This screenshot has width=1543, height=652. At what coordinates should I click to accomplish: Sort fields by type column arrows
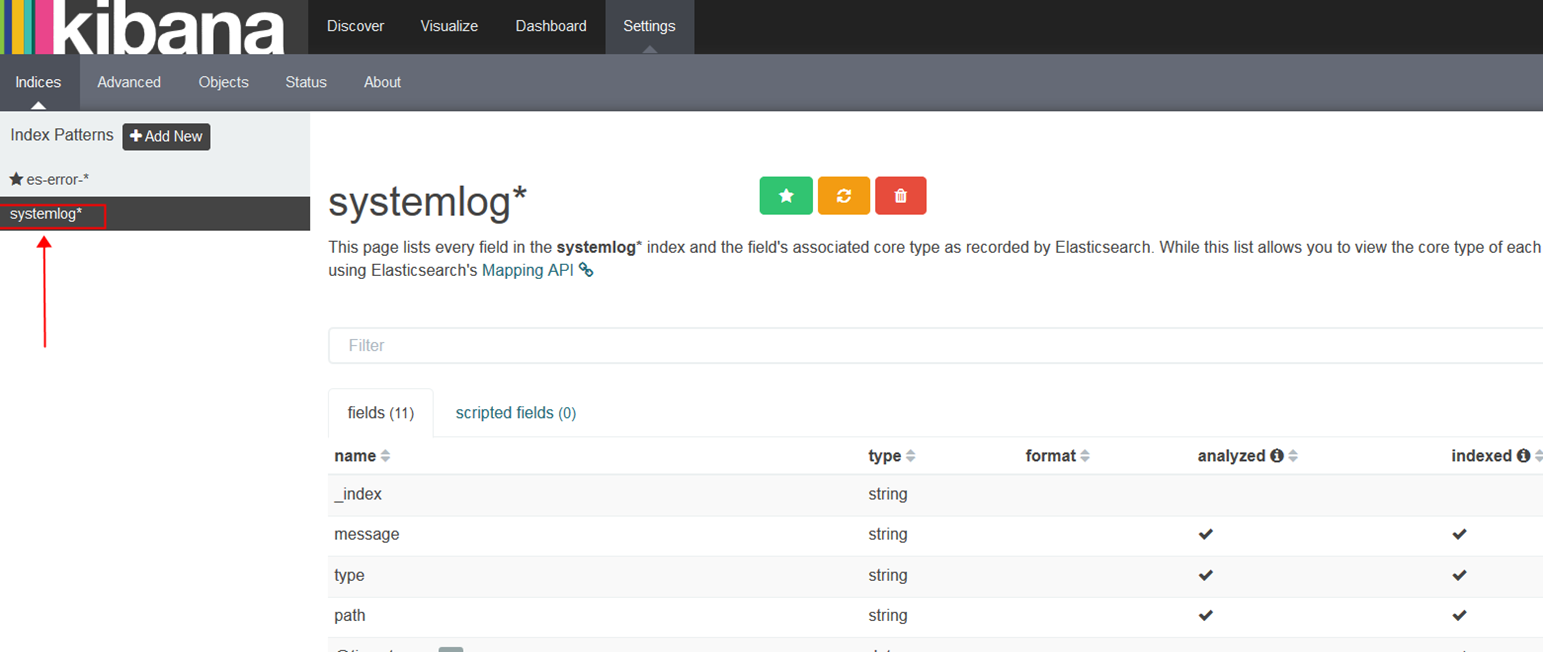pyautogui.click(x=910, y=456)
